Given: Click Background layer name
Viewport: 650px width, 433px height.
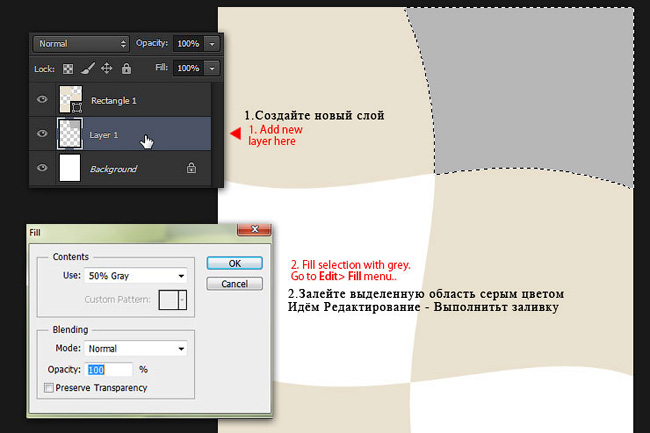Looking at the screenshot, I should point(113,169).
